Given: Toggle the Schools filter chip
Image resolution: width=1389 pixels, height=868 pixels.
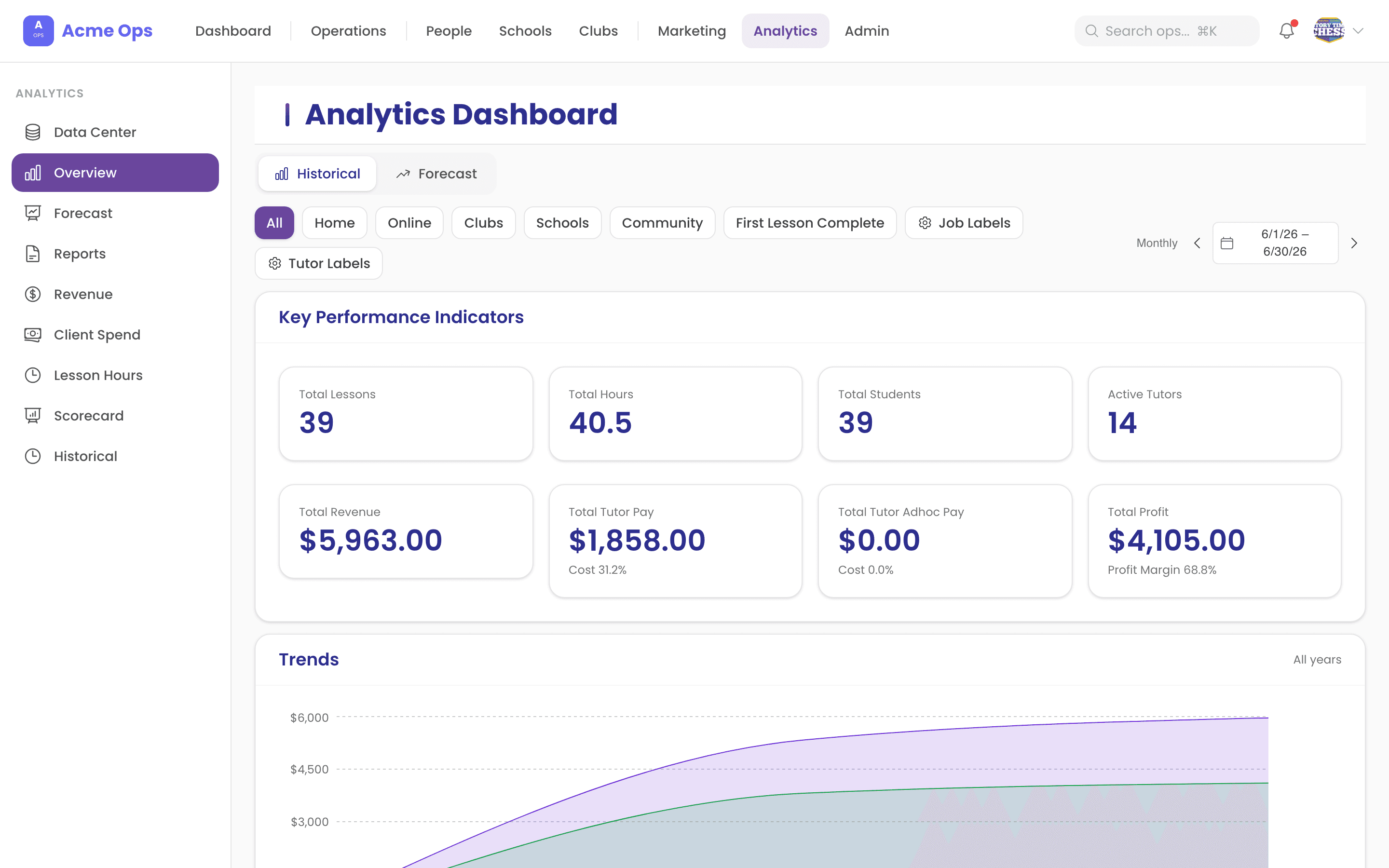Looking at the screenshot, I should pos(562,223).
